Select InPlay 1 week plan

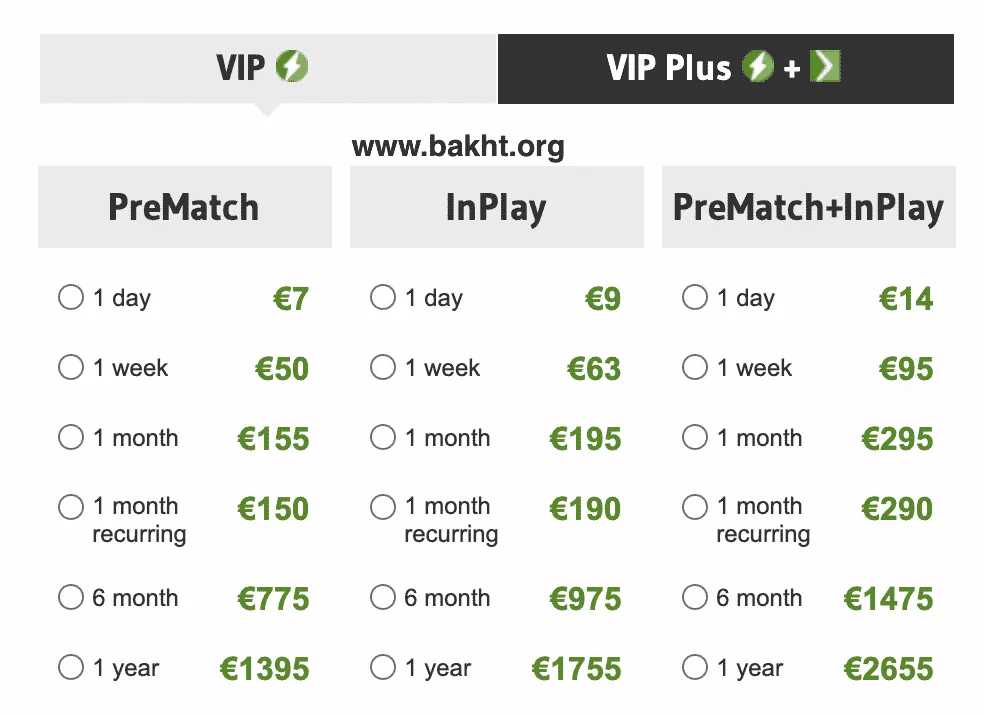coord(383,368)
